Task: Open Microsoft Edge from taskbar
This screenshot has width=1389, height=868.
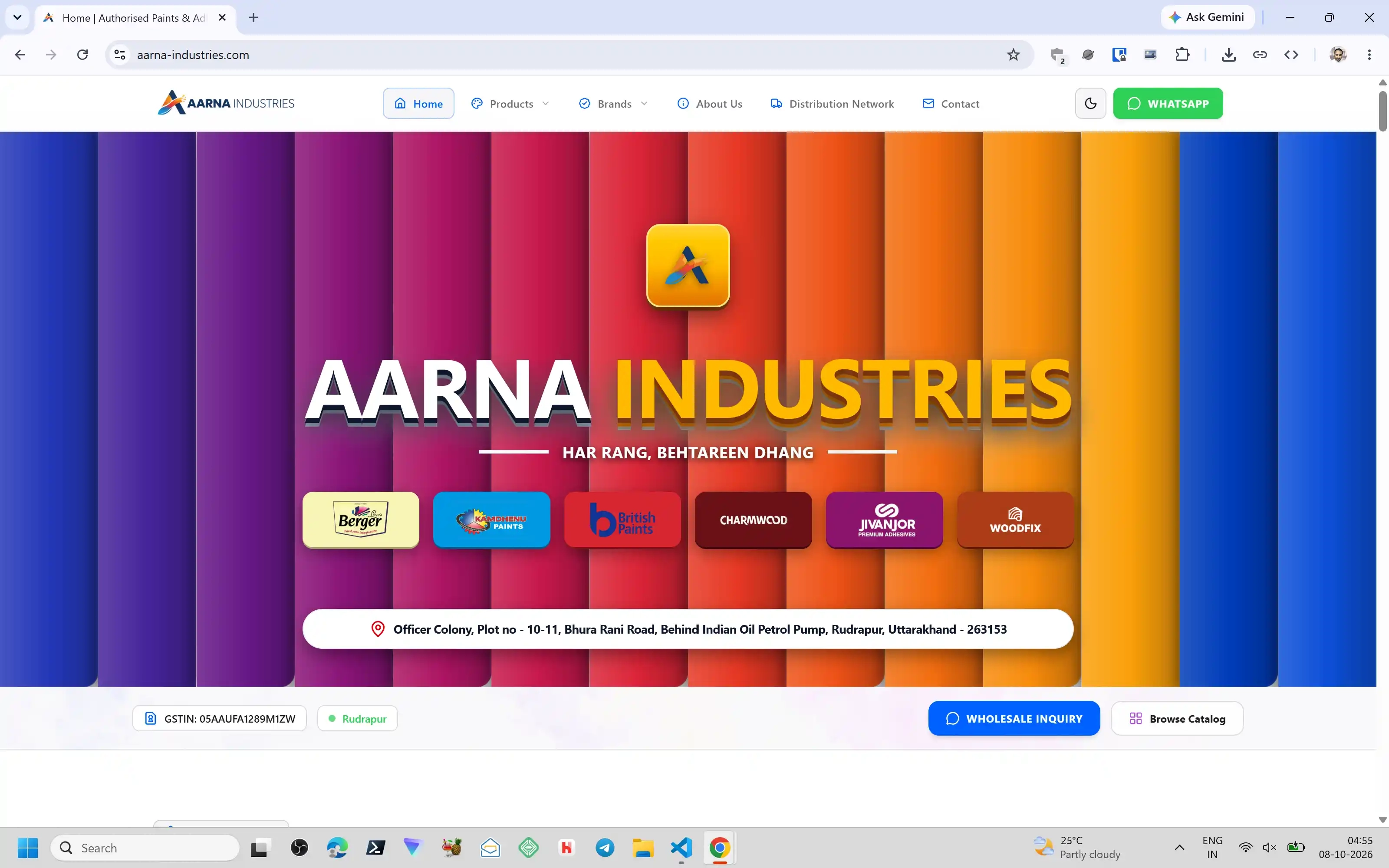Action: 338,847
